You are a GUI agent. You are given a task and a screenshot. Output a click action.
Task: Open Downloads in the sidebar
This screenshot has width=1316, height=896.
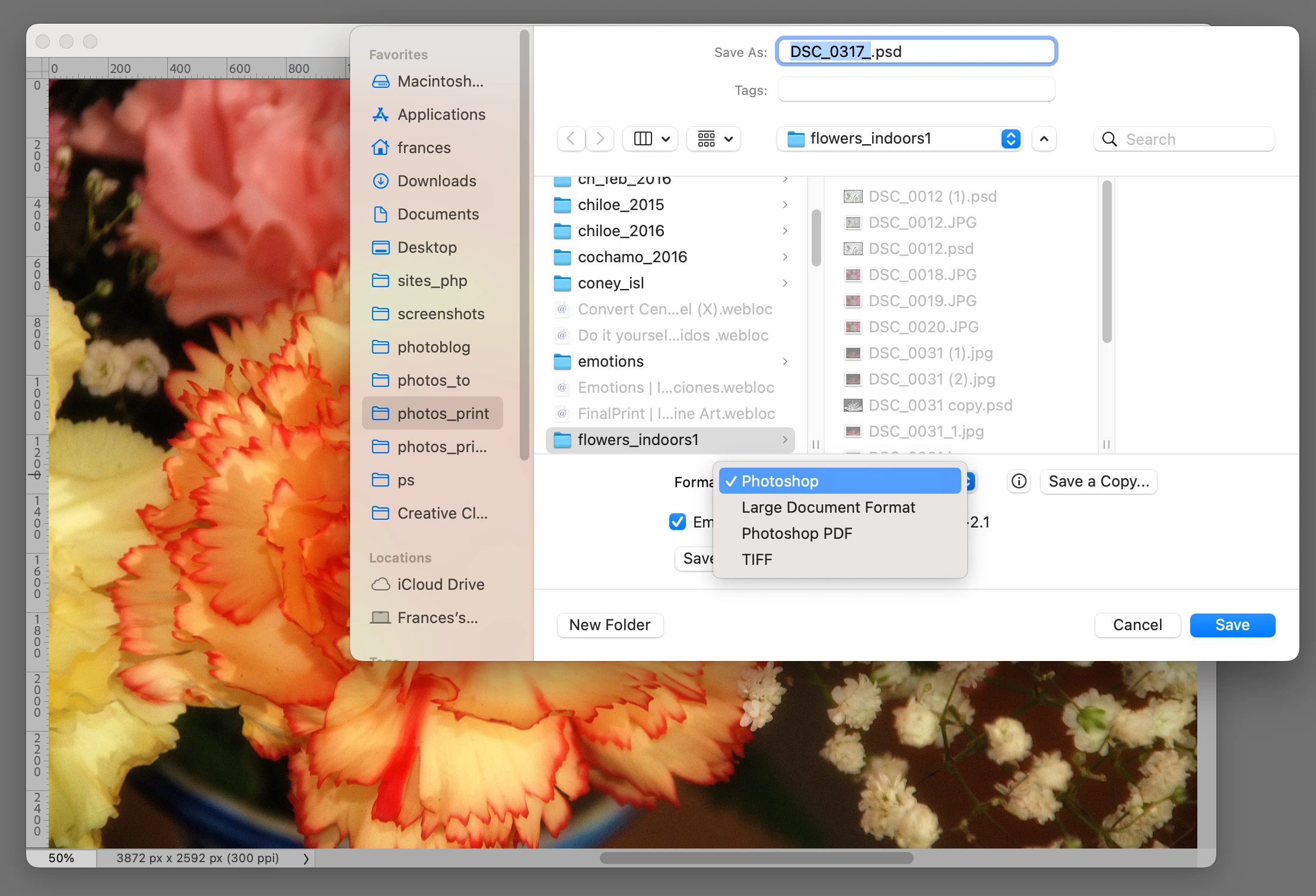coord(436,181)
